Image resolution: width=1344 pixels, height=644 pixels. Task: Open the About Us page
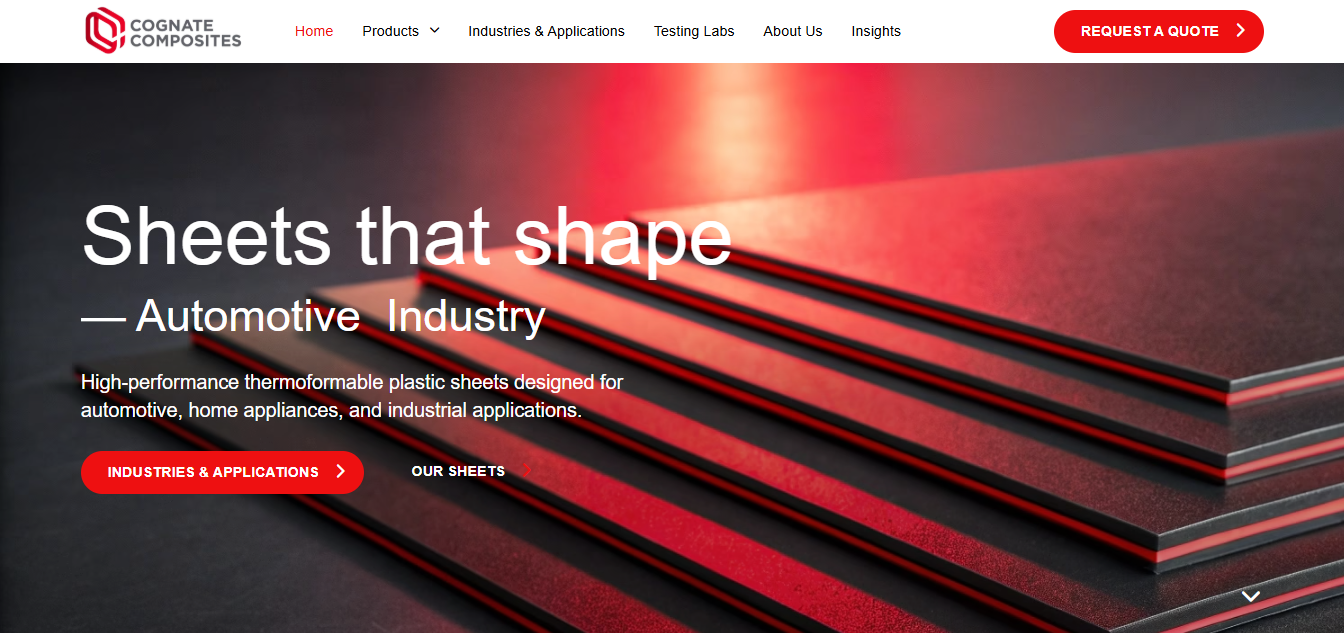tap(792, 31)
